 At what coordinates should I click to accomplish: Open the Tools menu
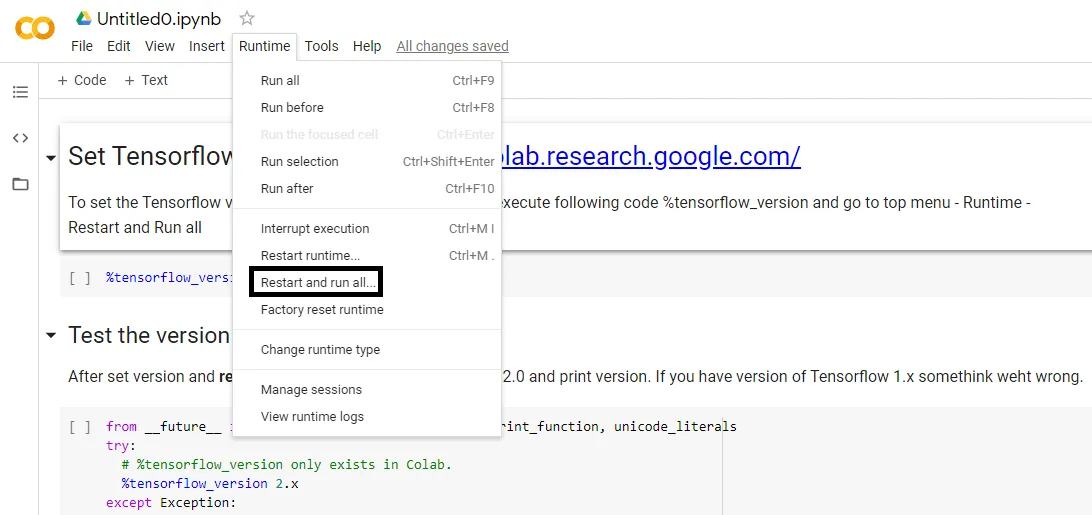pos(321,46)
